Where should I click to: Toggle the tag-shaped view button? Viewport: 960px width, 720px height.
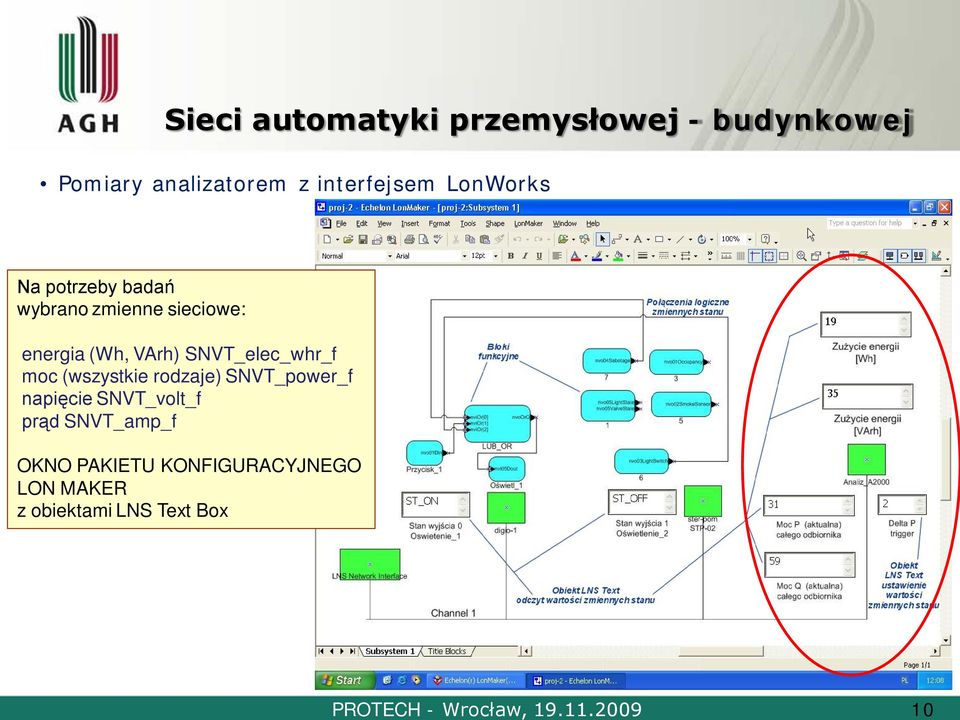coord(904,256)
